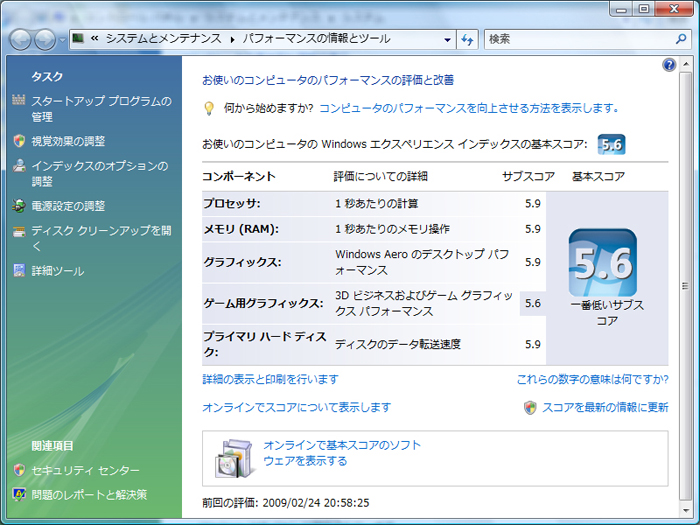Click the shield icon beside 視覚効果の調整

(x=19, y=141)
